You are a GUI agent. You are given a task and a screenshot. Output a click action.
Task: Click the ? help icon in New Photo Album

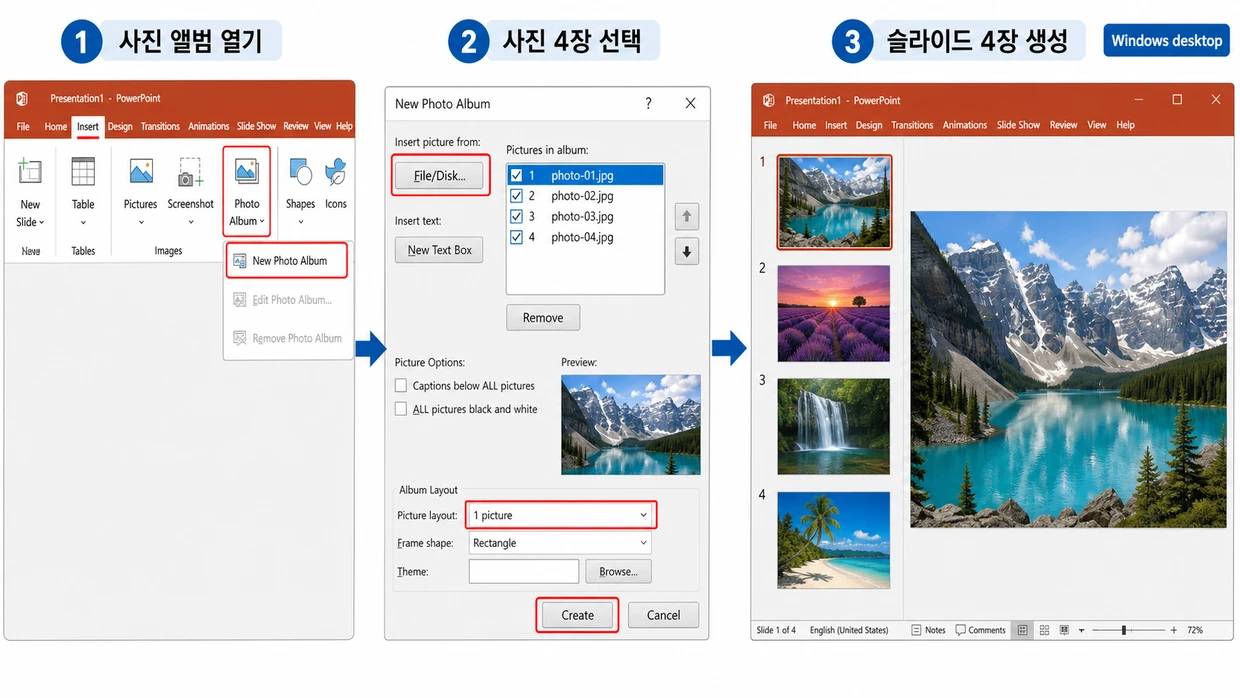[x=648, y=103]
